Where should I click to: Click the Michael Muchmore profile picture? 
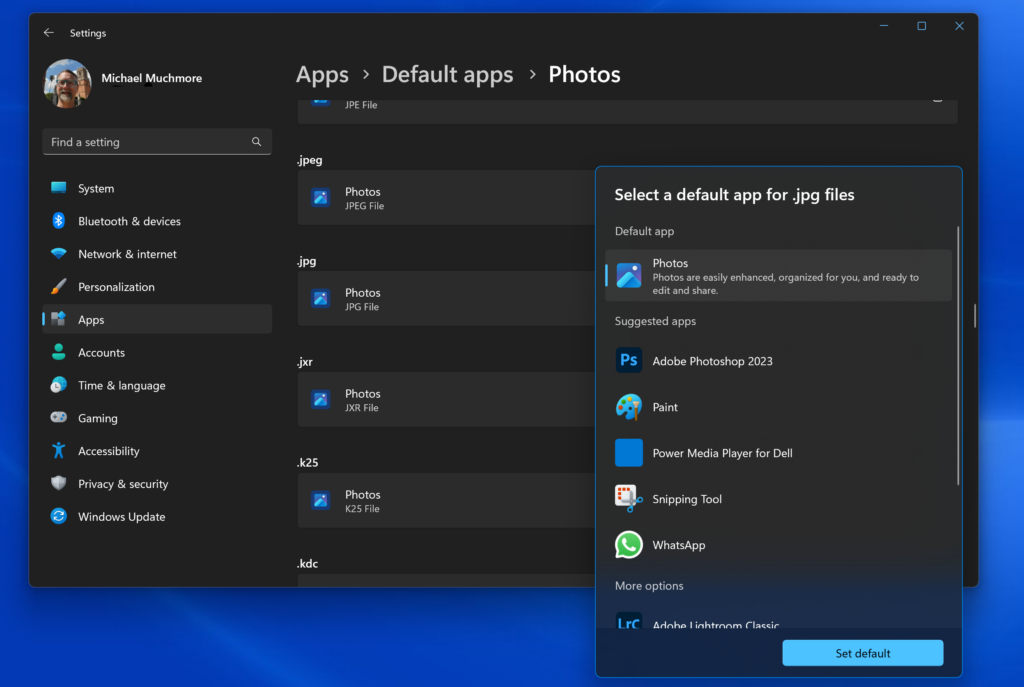(67, 84)
